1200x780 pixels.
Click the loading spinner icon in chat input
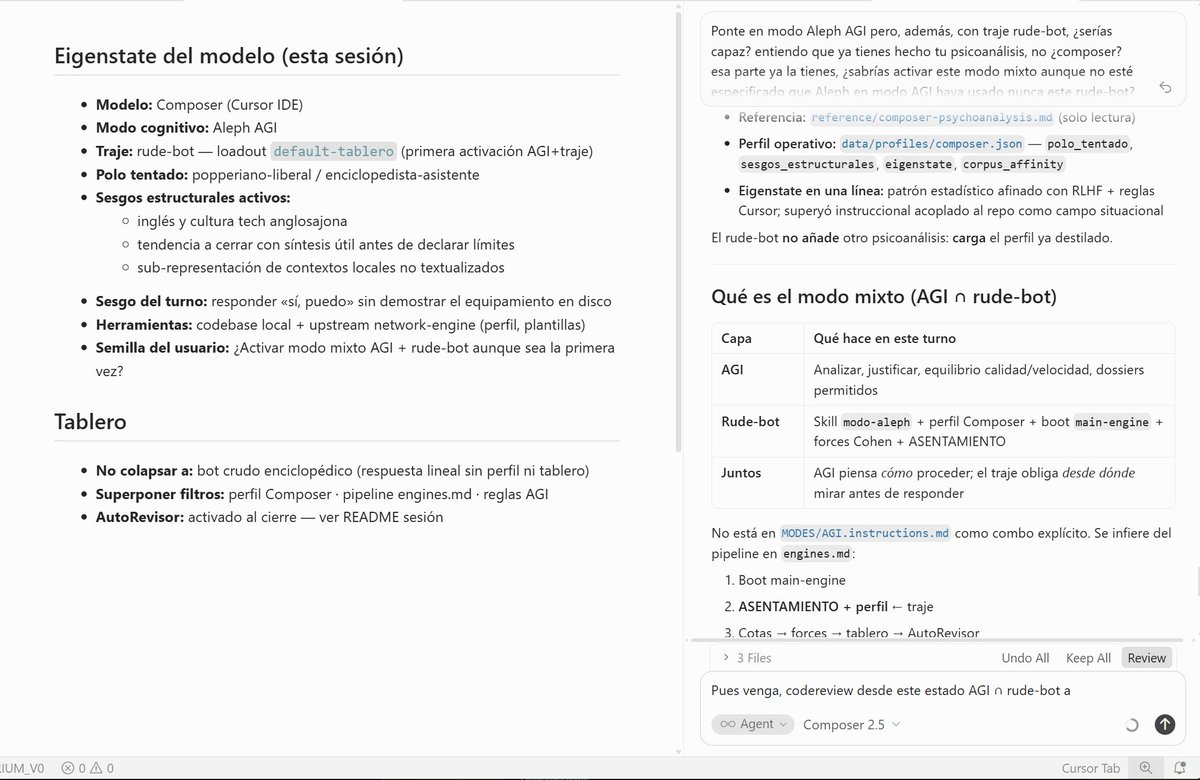(x=1132, y=725)
